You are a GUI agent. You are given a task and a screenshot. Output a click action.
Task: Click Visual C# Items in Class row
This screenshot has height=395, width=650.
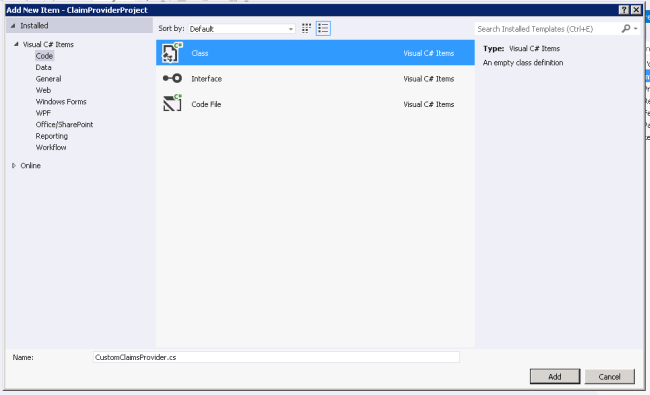click(x=429, y=53)
